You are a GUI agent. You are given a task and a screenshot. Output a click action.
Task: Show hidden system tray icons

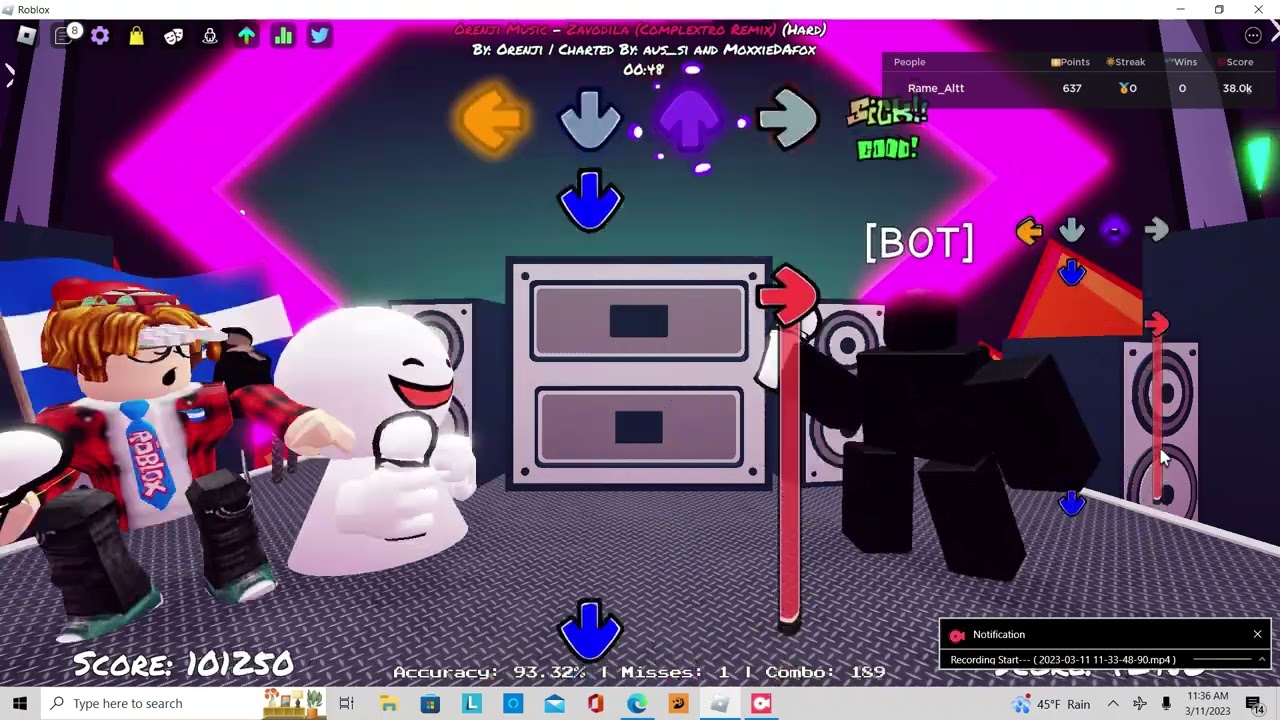[x=1113, y=704]
